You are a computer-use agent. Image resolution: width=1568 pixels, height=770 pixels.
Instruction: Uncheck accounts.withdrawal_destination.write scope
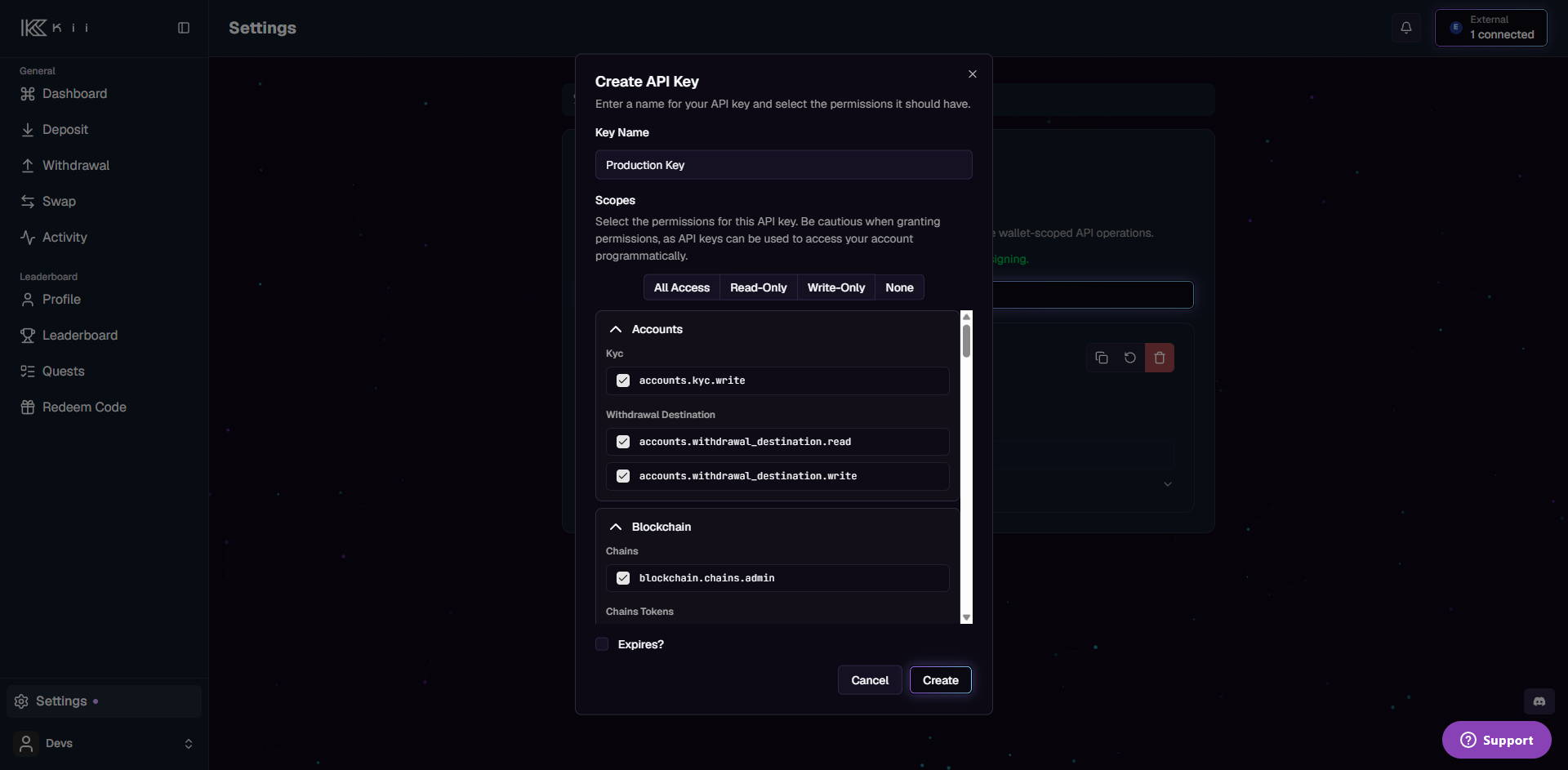pyautogui.click(x=623, y=476)
